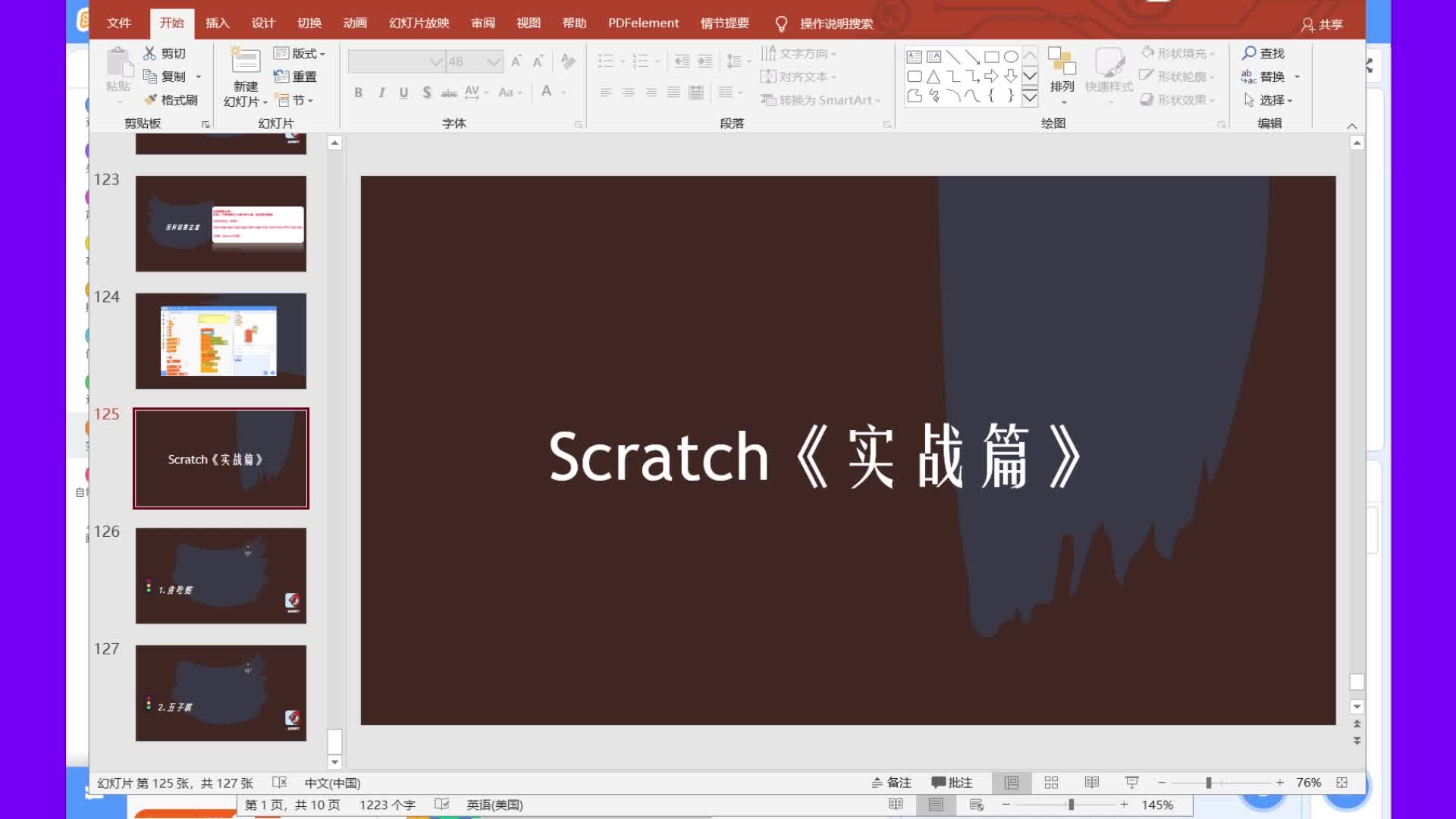Switch to Slide Sorter view

pyautogui.click(x=1051, y=783)
